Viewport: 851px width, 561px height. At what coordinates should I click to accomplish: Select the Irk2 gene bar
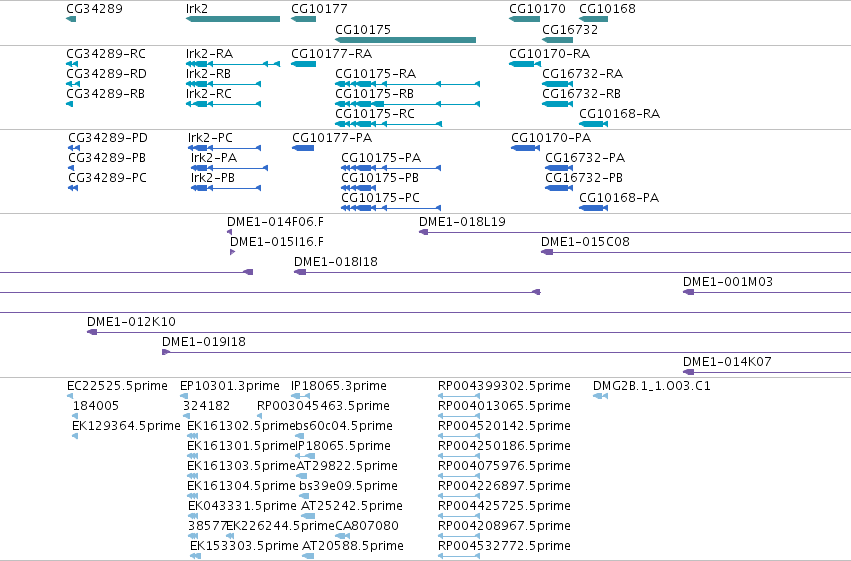233,19
